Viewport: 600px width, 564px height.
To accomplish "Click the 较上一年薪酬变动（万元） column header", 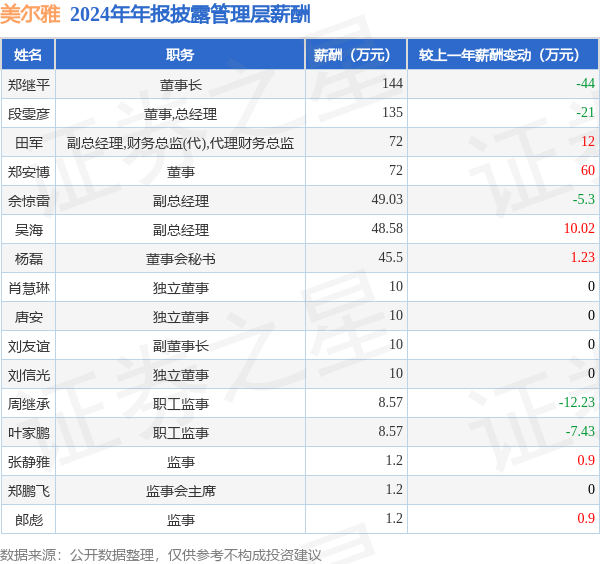I will pyautogui.click(x=503, y=55).
